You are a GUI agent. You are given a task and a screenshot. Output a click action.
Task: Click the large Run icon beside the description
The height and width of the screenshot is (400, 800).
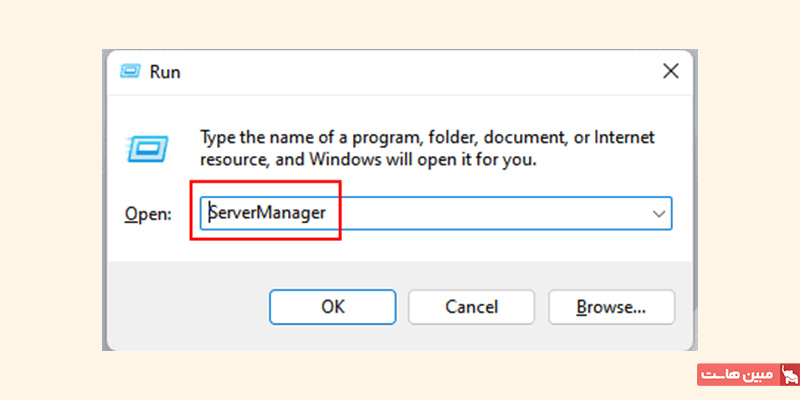click(147, 149)
